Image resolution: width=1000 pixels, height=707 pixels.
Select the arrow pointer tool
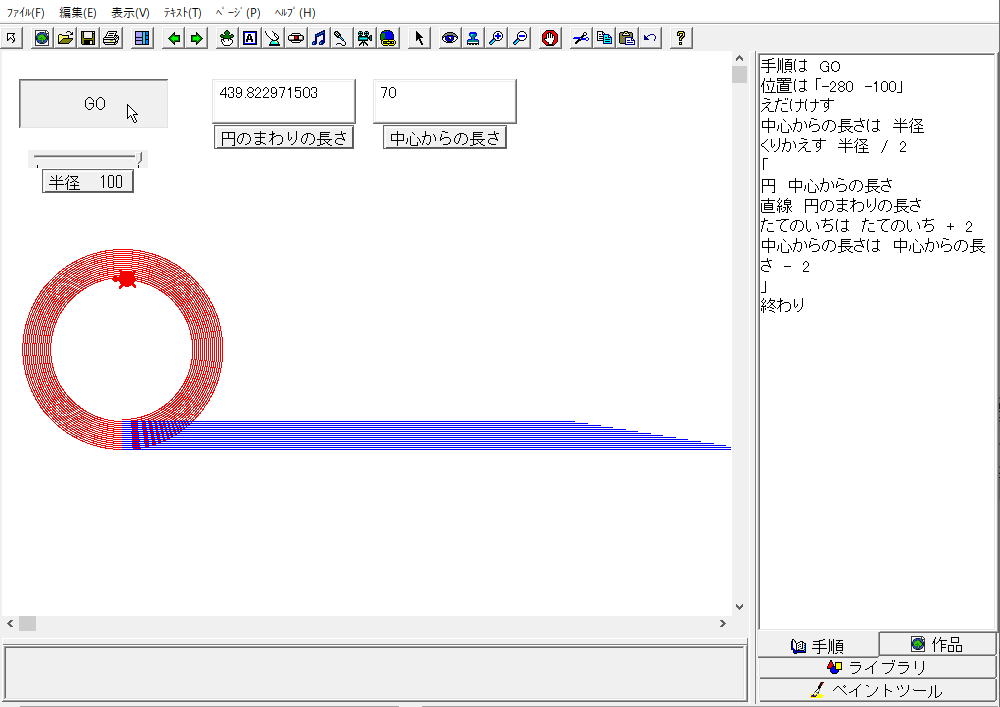[x=419, y=38]
